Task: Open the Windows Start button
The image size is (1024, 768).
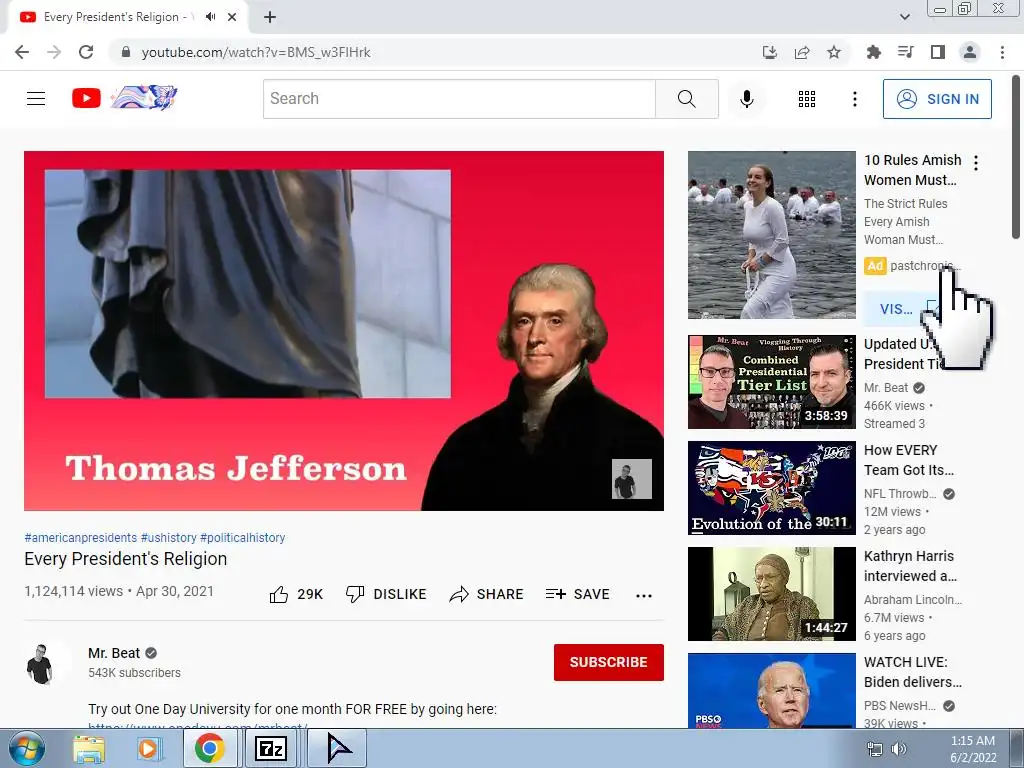Action: [x=26, y=748]
